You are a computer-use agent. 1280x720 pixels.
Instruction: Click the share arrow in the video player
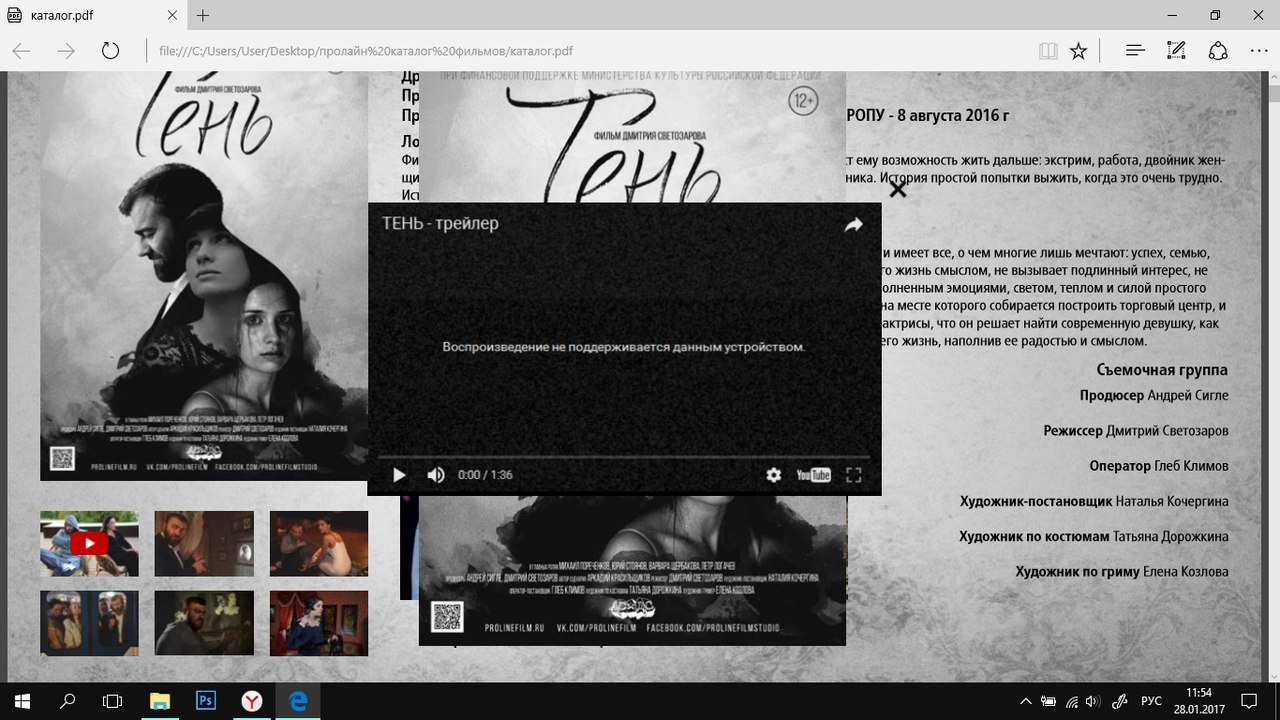(853, 225)
